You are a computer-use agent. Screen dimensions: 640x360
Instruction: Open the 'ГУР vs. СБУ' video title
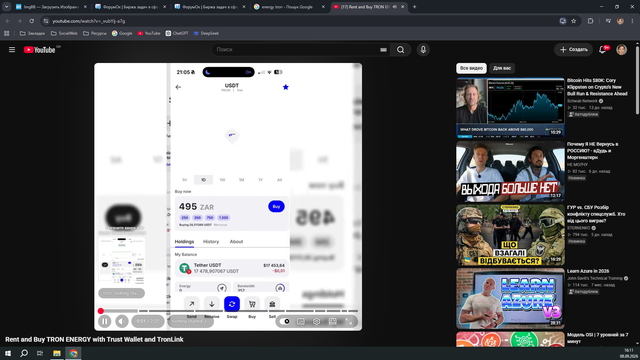tap(596, 214)
